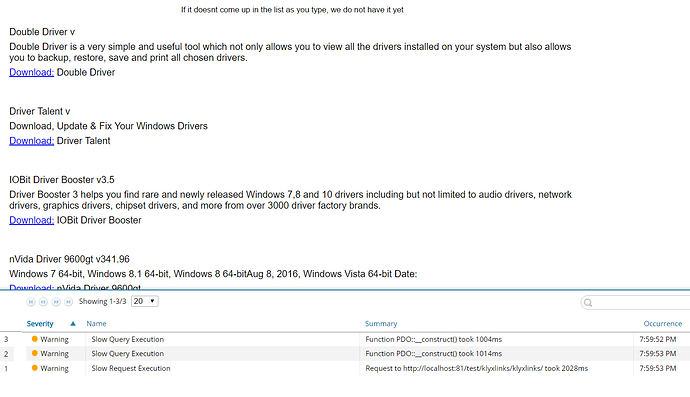Sort events by Severity column
The image size is (690, 397).
click(x=40, y=323)
